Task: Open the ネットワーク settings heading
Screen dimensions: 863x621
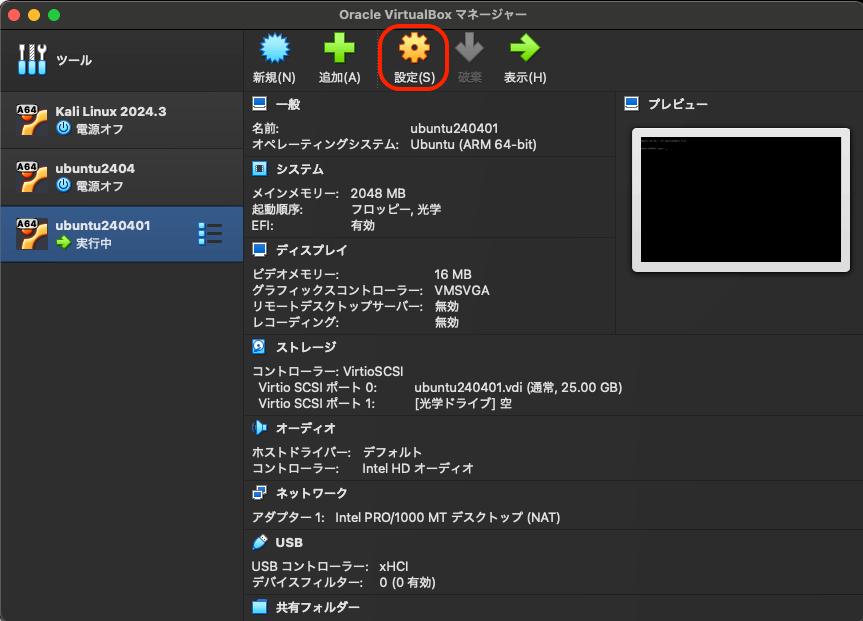Action: pyautogui.click(x=312, y=493)
